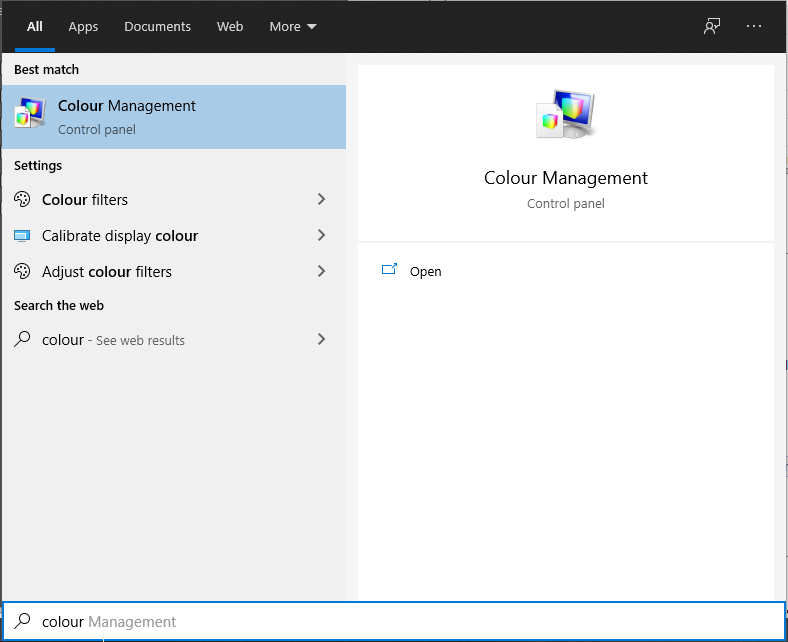The height and width of the screenshot is (642, 788).
Task: Click the Colour filters palette icon
Action: 23,199
